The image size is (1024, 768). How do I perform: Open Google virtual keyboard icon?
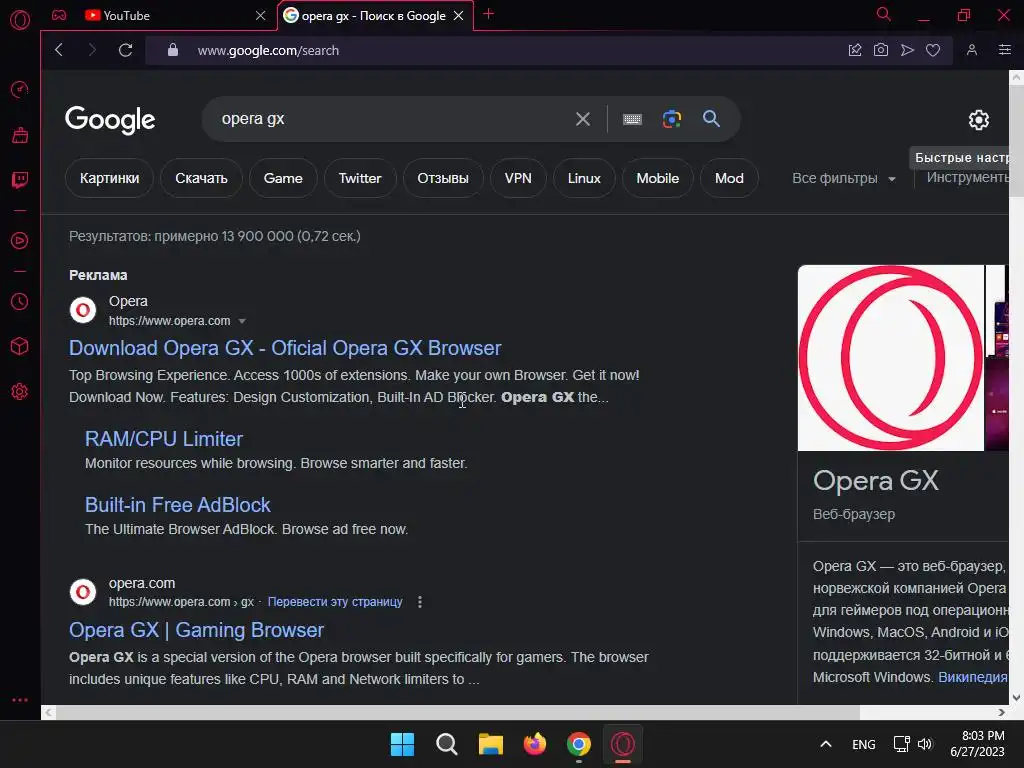point(632,119)
